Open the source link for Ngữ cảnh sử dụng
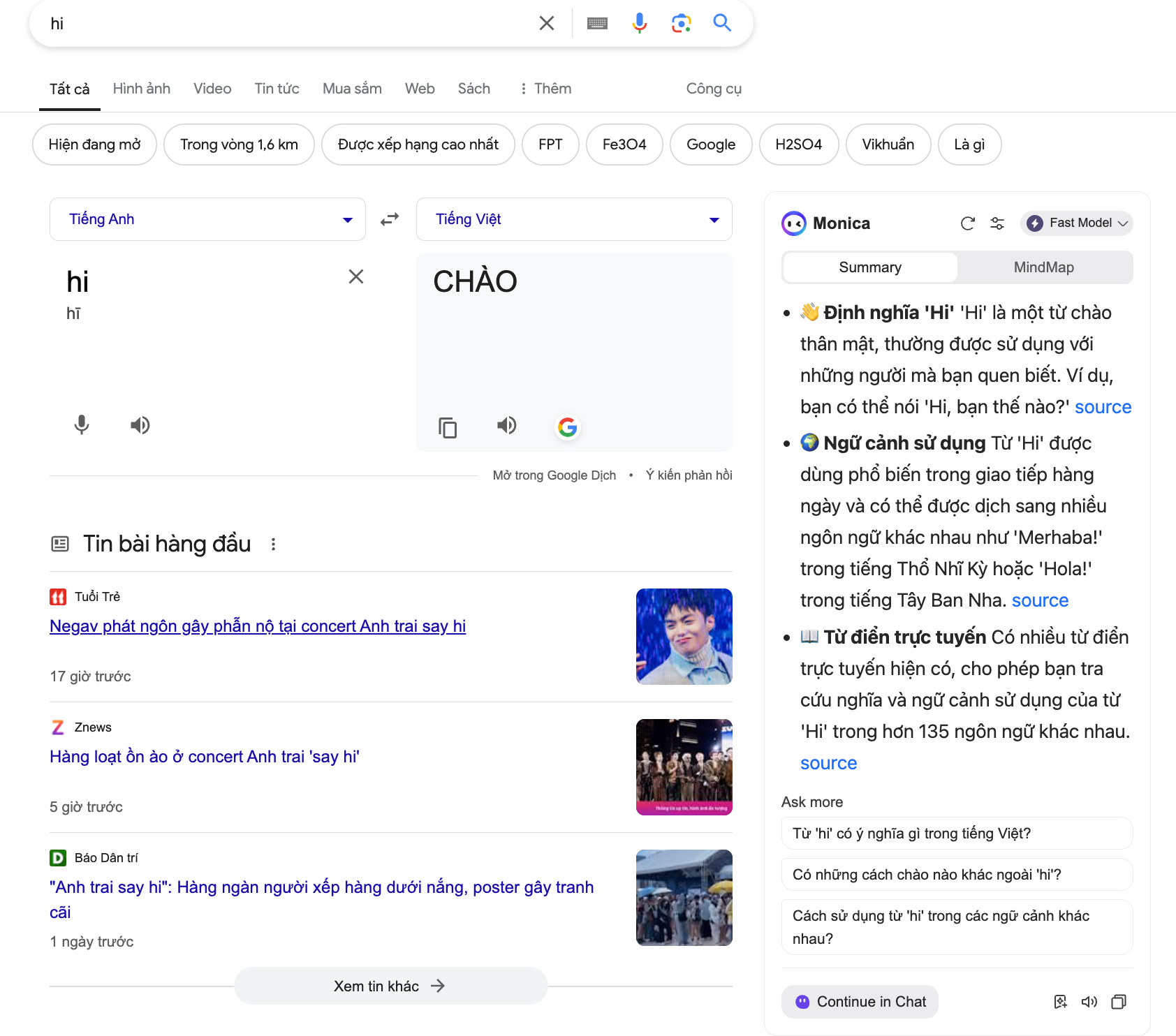Image resolution: width=1176 pixels, height=1036 pixels. tap(1040, 600)
